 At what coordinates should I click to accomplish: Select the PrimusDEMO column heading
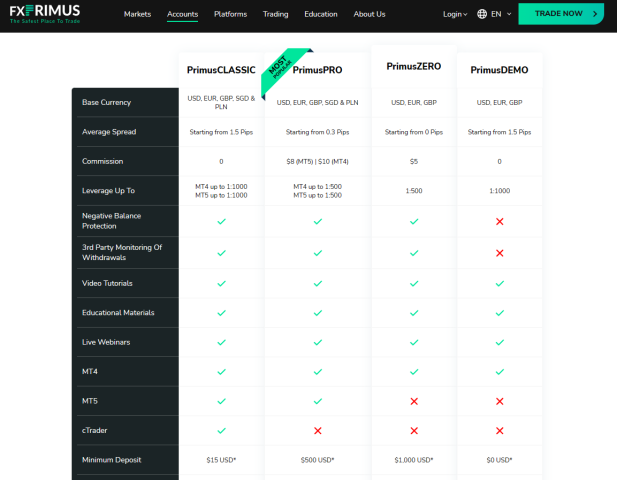click(x=499, y=70)
